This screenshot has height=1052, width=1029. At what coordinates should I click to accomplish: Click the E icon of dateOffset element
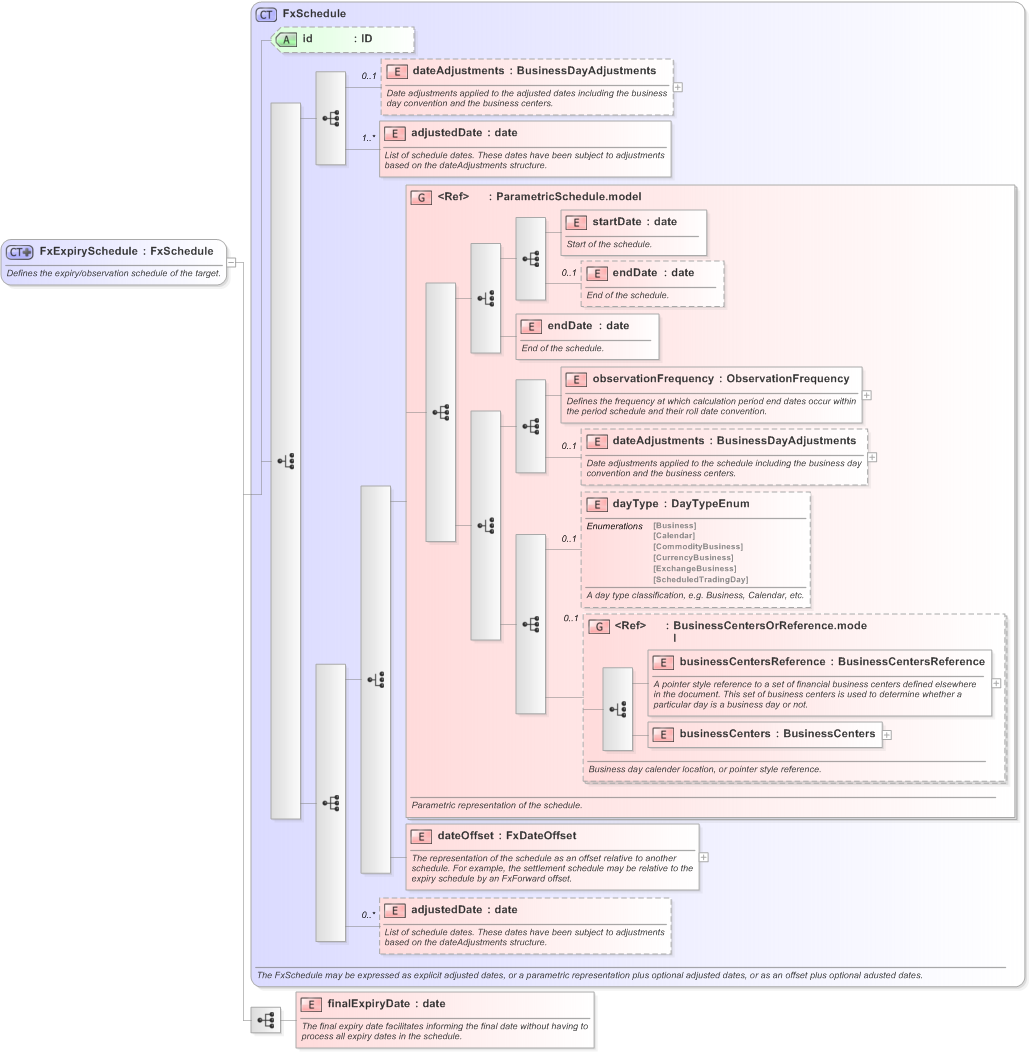pyautogui.click(x=421, y=837)
